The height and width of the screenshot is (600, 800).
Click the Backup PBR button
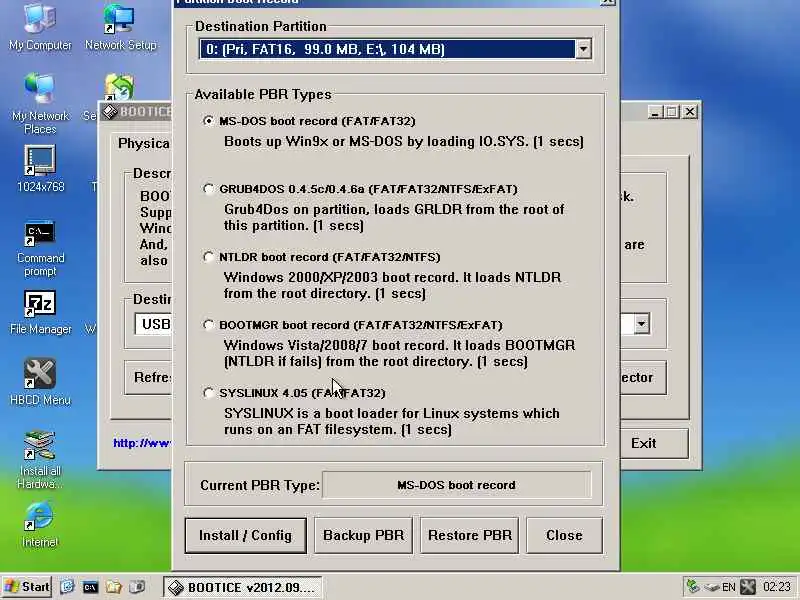[363, 535]
